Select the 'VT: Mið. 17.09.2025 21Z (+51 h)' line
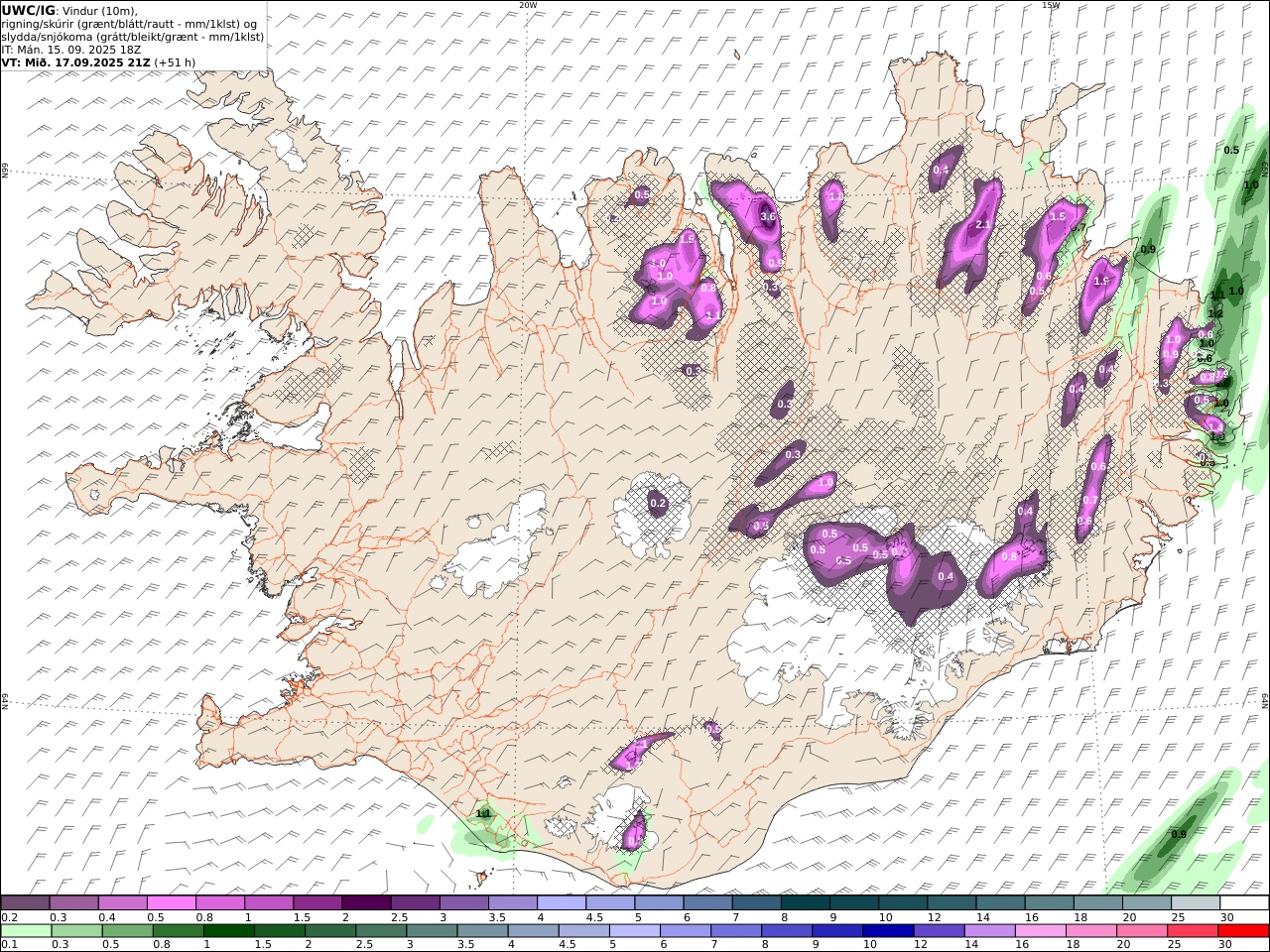This screenshot has width=1270, height=952. coord(98,62)
